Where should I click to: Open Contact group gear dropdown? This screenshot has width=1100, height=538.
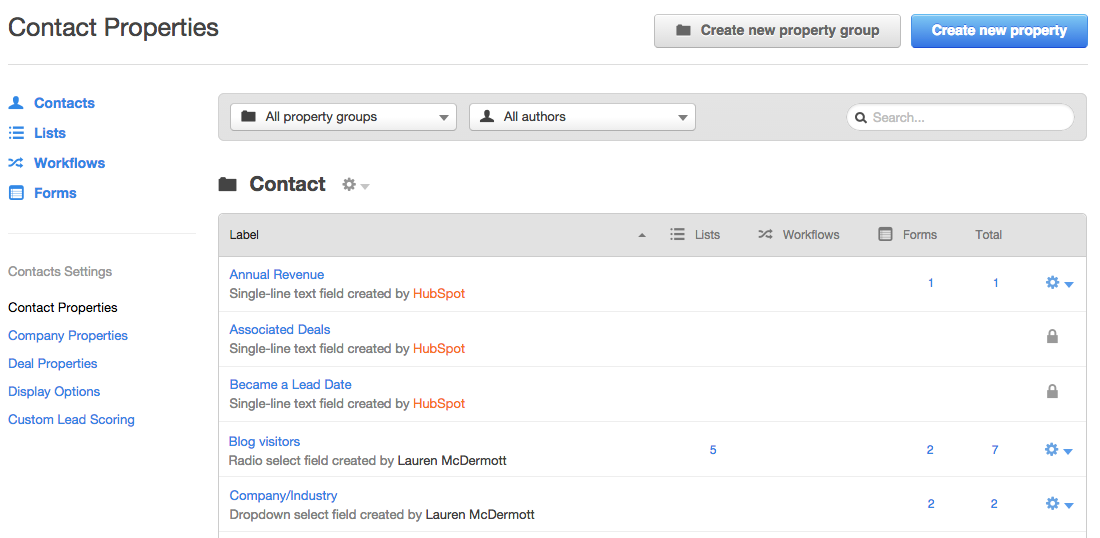point(356,184)
